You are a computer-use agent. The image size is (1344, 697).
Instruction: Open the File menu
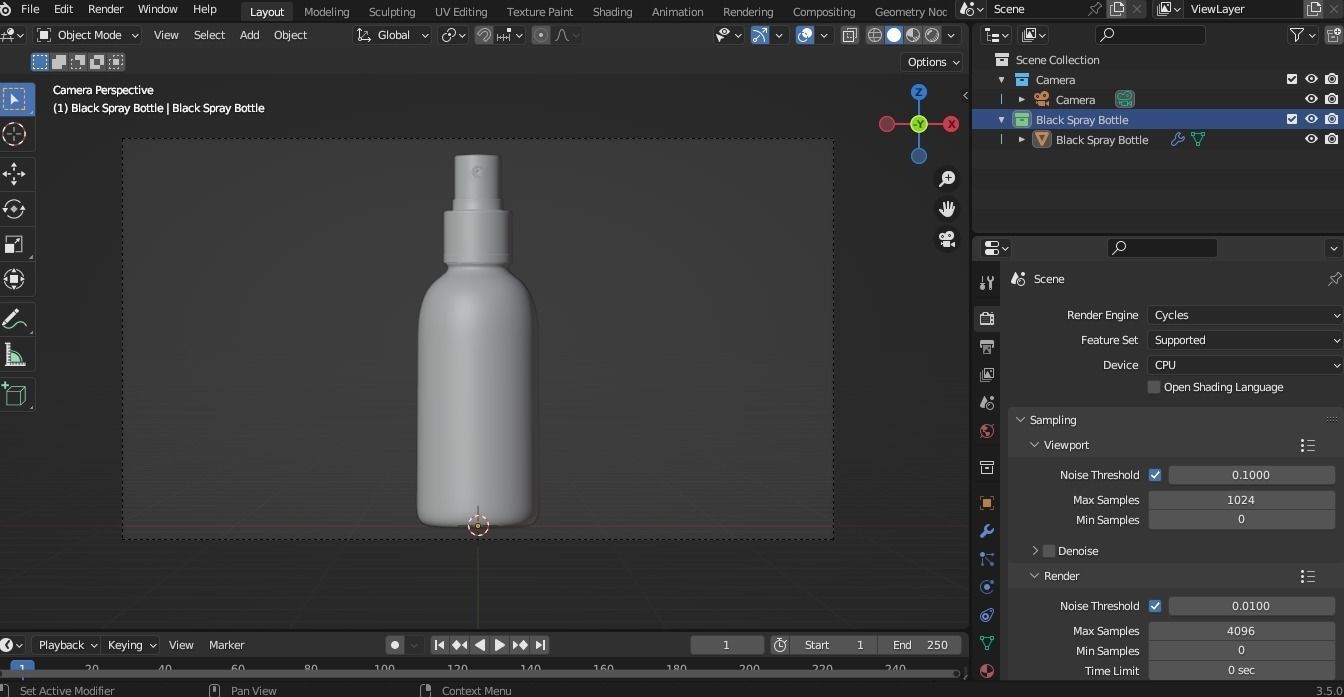(x=30, y=9)
